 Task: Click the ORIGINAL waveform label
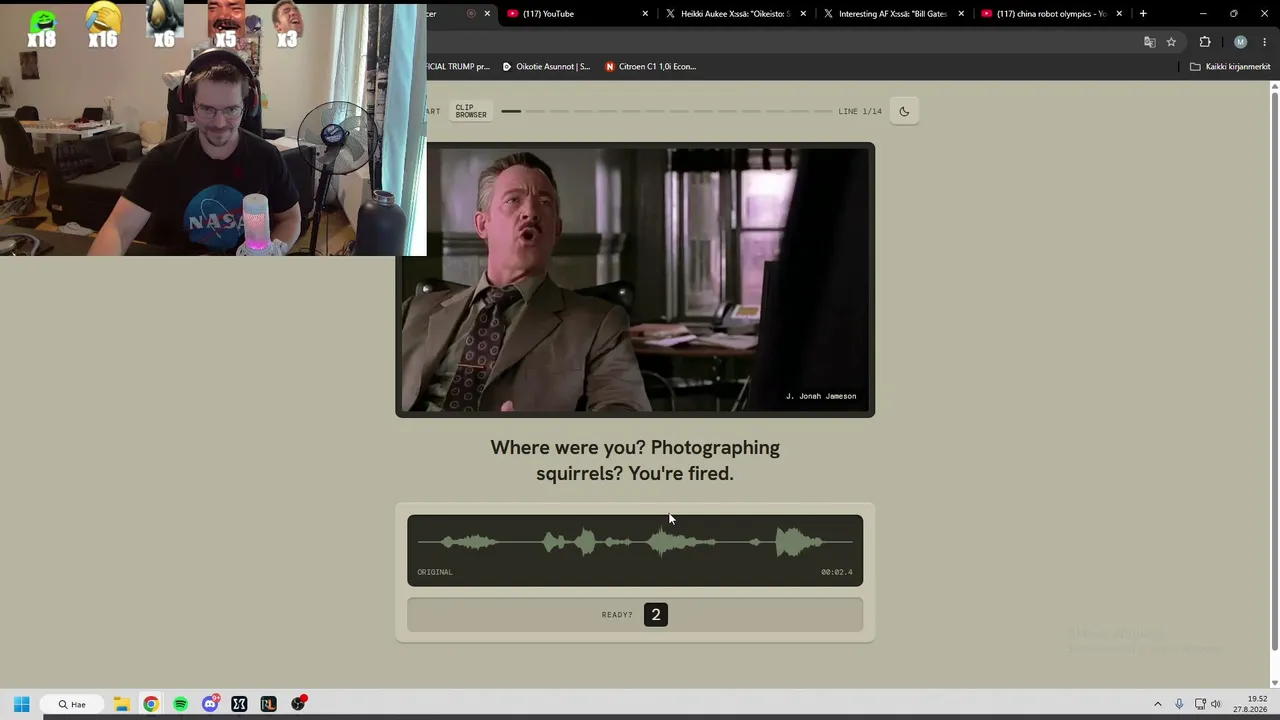(435, 572)
